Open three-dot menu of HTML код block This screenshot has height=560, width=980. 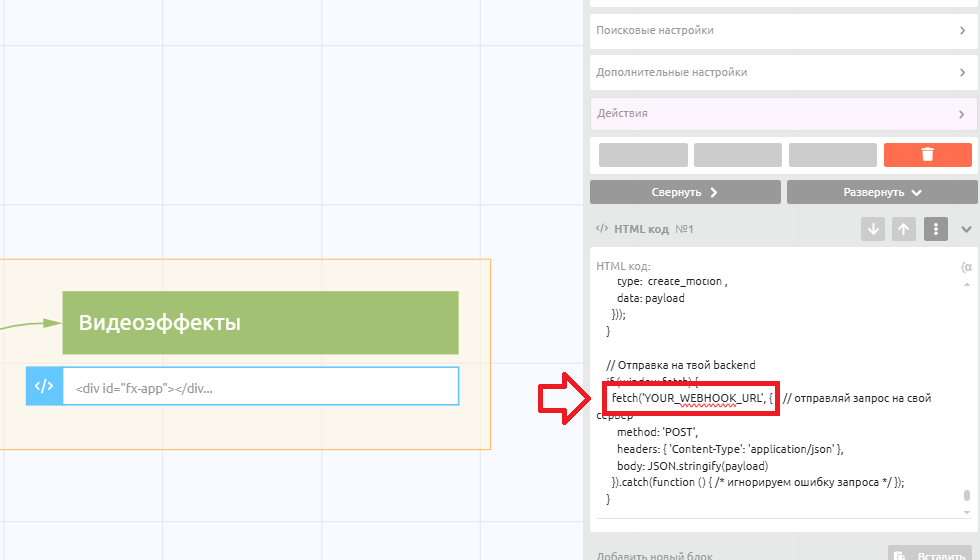coord(935,229)
